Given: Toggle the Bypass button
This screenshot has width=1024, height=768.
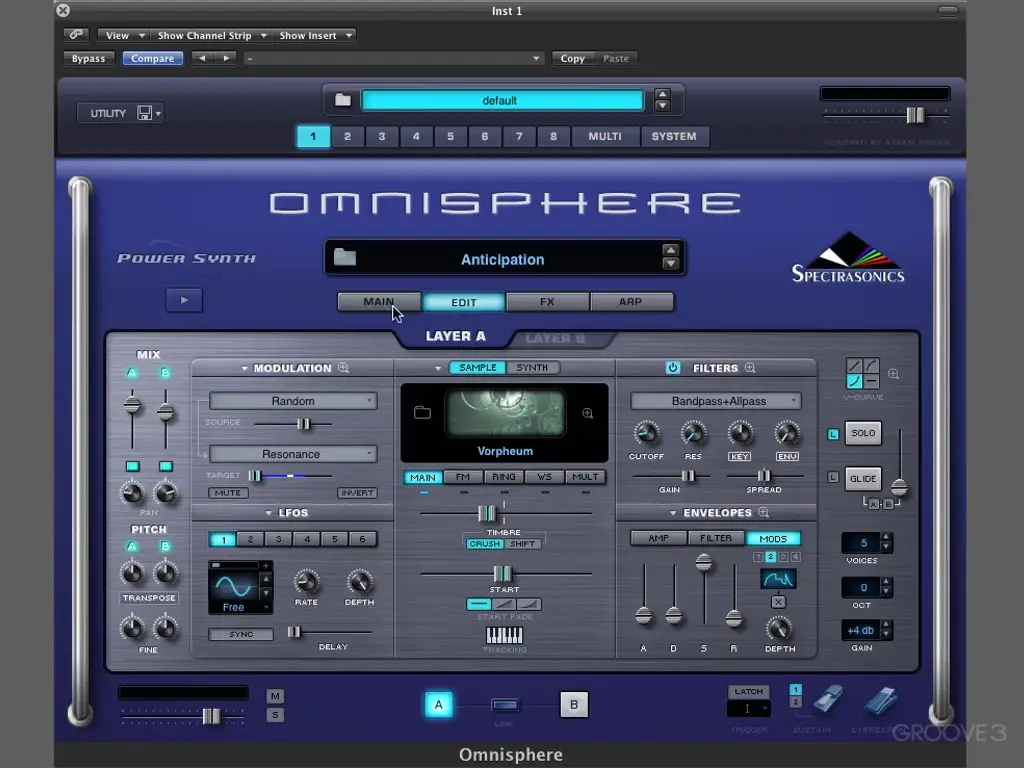Looking at the screenshot, I should coord(88,58).
